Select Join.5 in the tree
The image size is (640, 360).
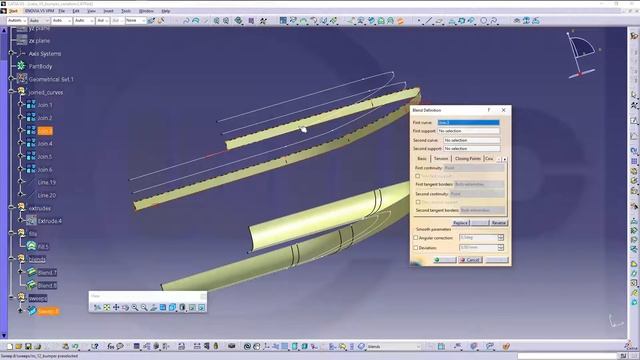44,157
